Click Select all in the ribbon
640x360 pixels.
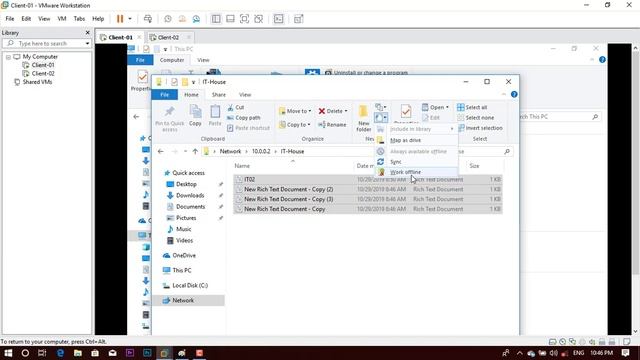click(x=472, y=107)
